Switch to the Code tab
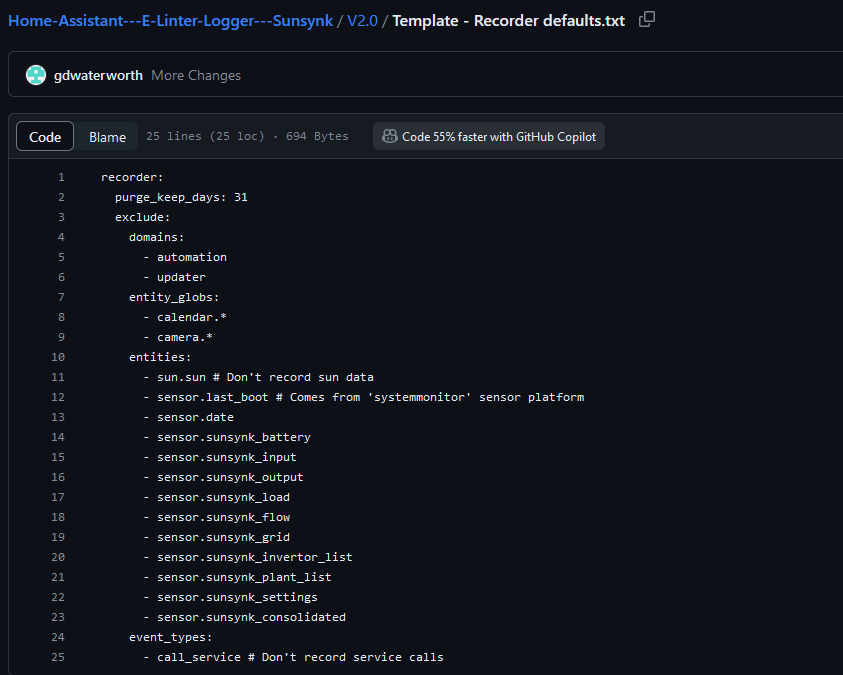Viewport: 843px width, 675px height. coord(45,137)
